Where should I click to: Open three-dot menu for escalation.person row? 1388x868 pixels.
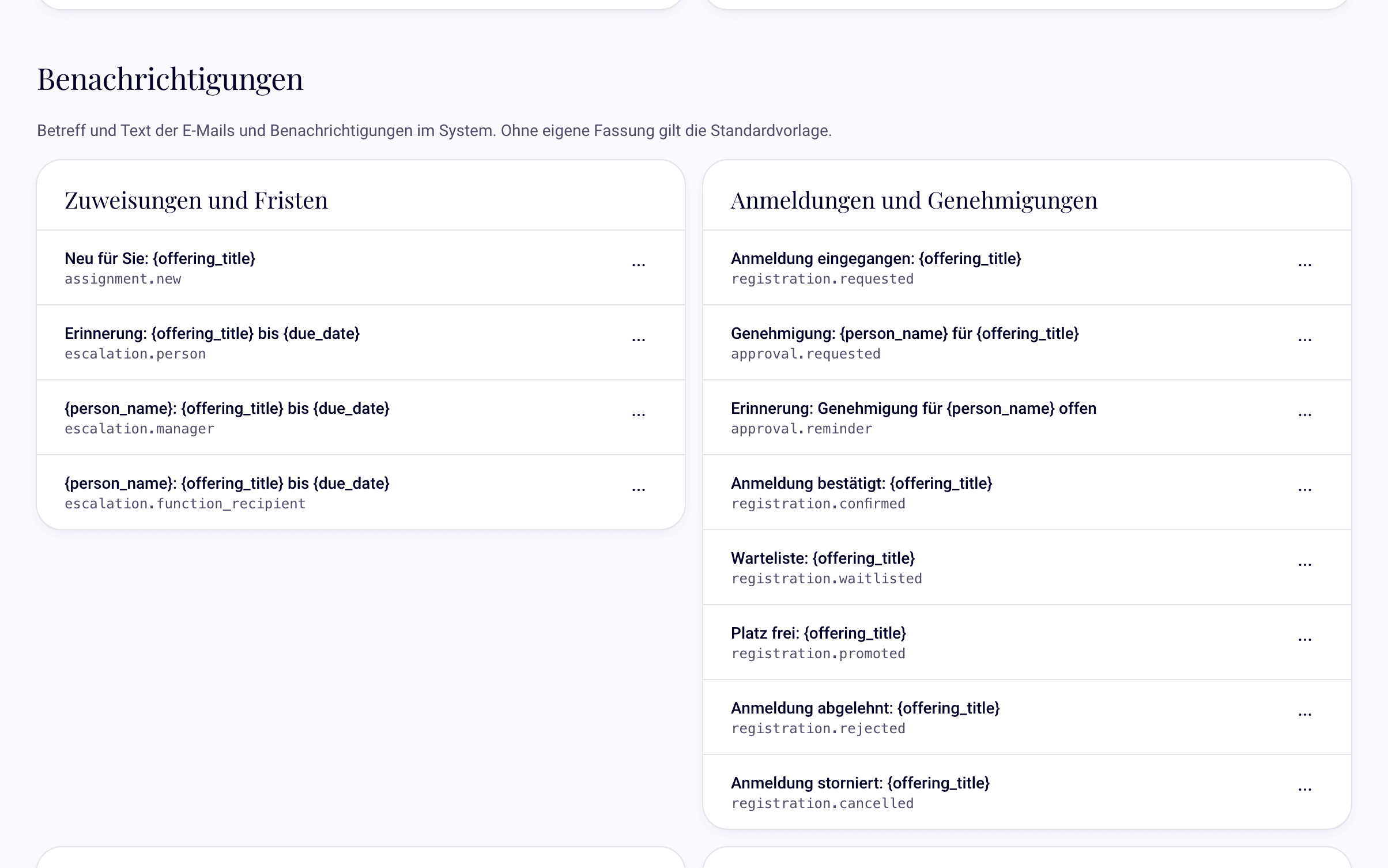[x=638, y=341]
